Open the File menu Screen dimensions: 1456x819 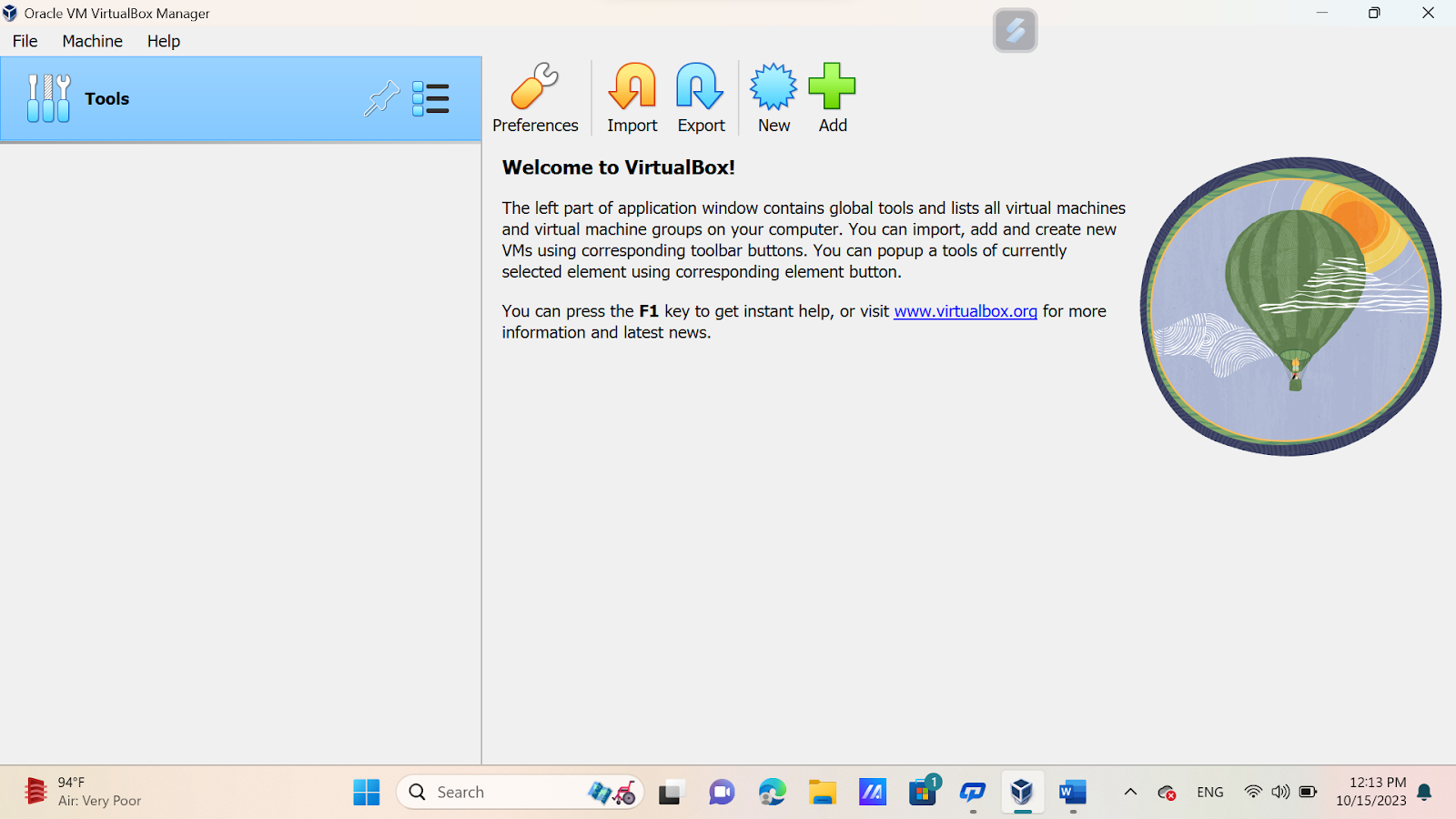[25, 41]
